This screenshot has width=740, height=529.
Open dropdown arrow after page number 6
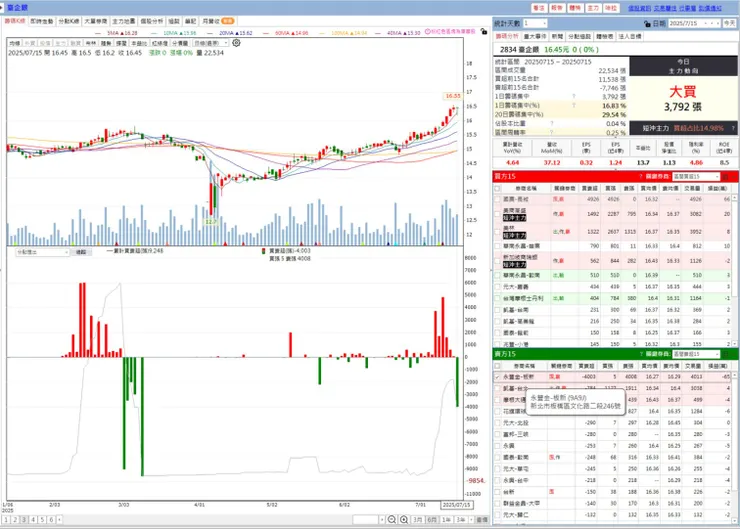click(x=59, y=520)
